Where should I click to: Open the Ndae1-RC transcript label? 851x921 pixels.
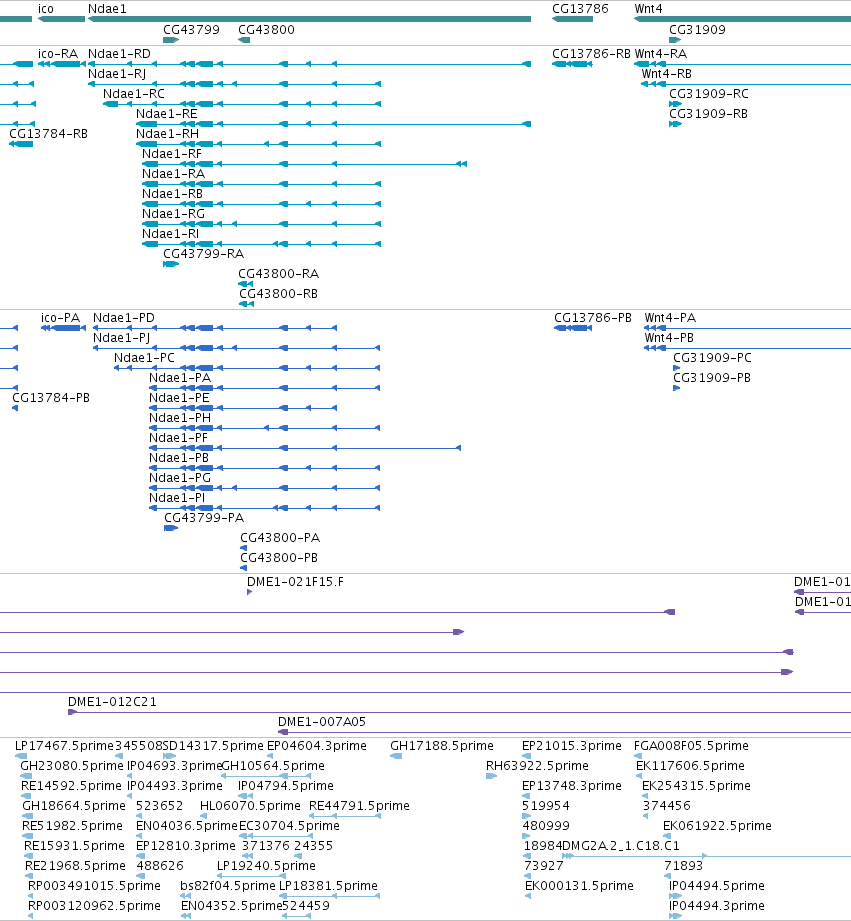point(134,94)
